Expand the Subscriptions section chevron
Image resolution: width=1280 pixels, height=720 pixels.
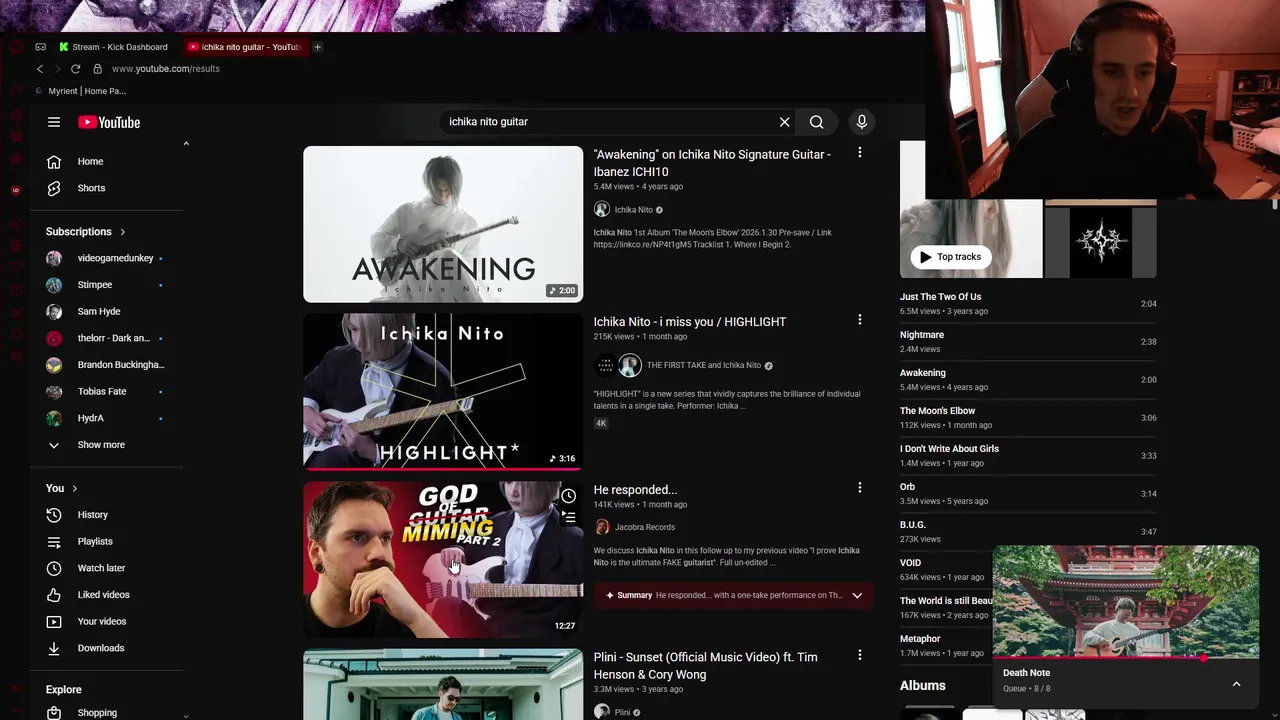click(x=123, y=232)
